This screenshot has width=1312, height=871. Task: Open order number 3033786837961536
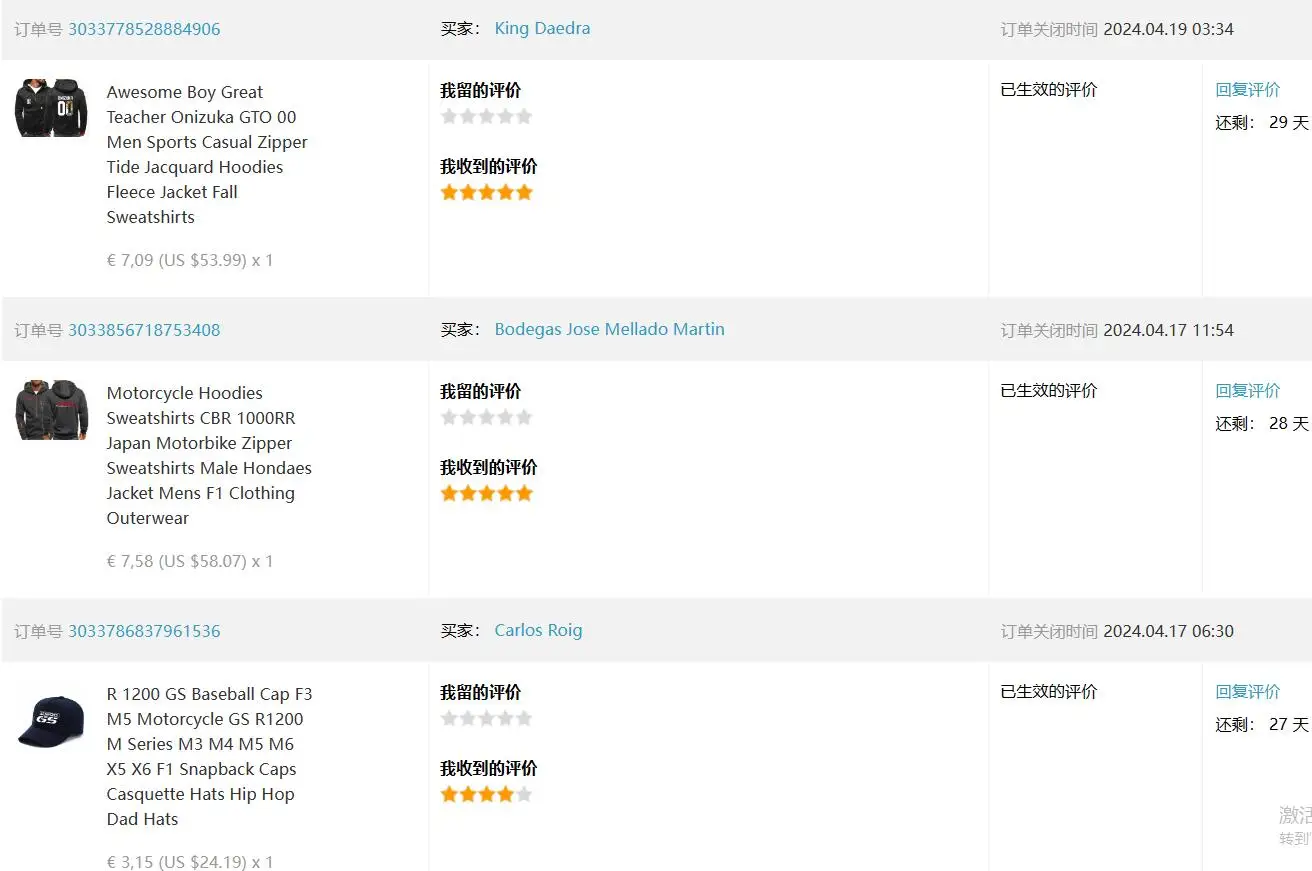tap(144, 631)
